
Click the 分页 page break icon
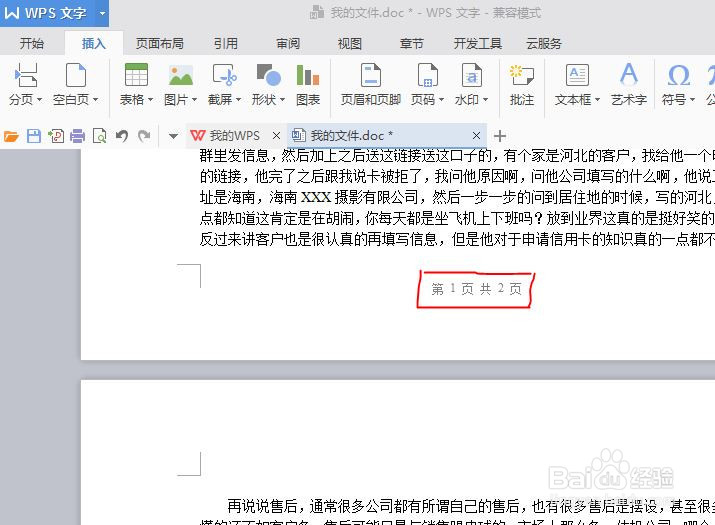[26, 75]
